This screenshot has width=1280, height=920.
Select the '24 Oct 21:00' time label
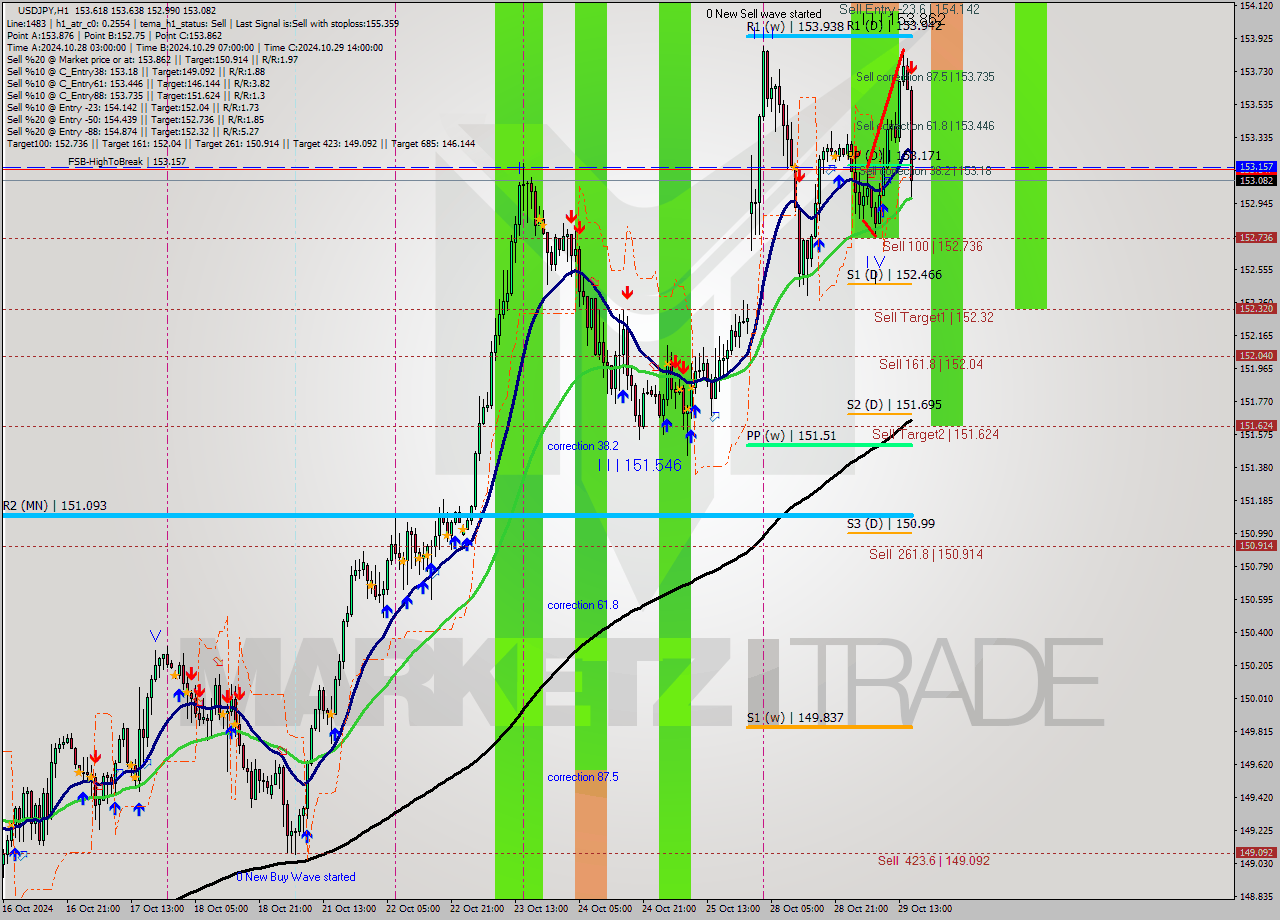(668, 909)
